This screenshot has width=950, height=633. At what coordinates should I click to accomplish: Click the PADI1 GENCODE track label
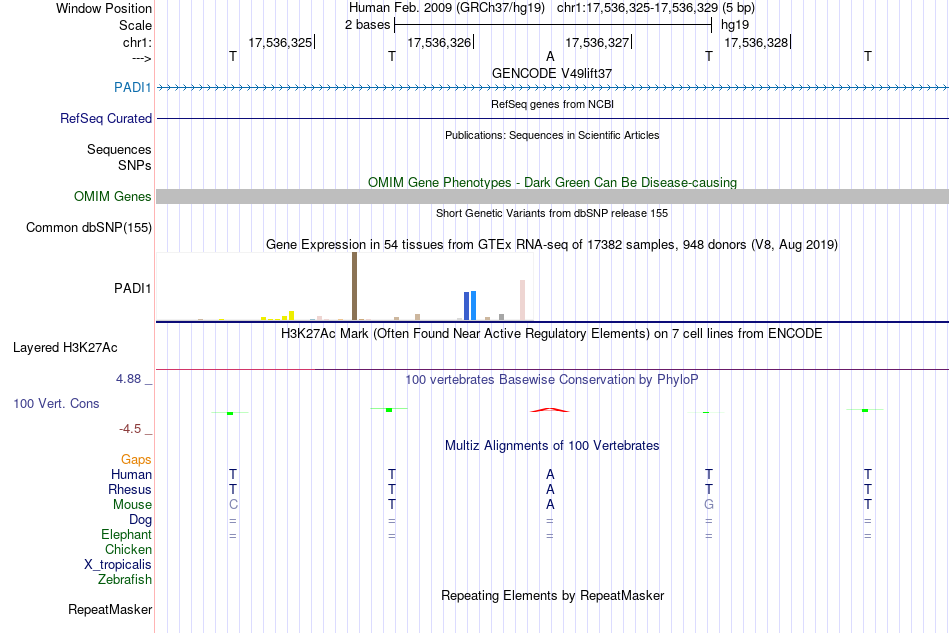coord(132,88)
